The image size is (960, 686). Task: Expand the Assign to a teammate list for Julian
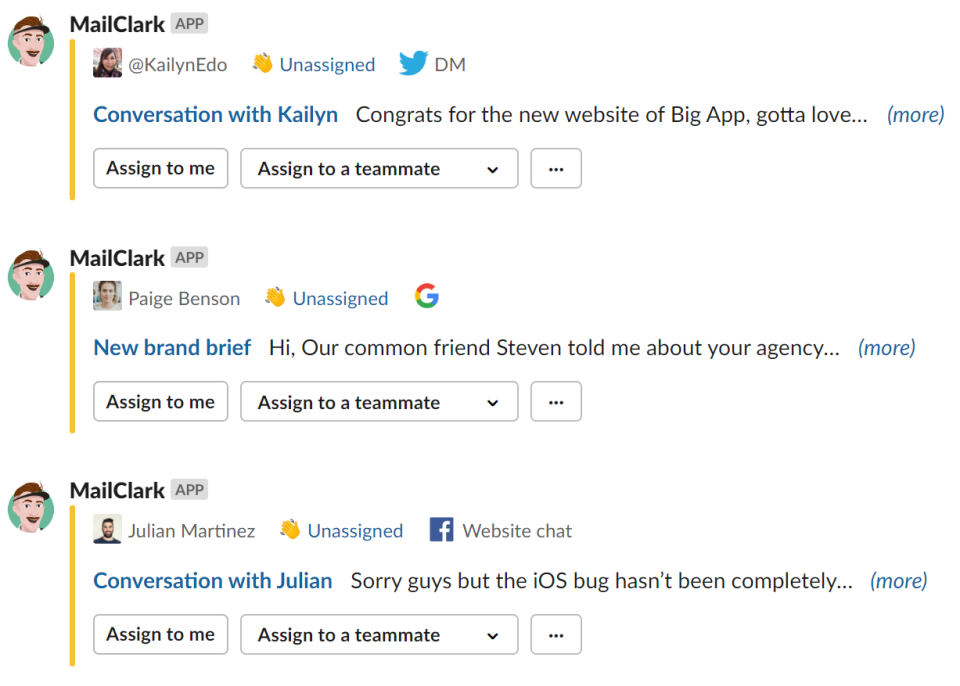point(378,634)
